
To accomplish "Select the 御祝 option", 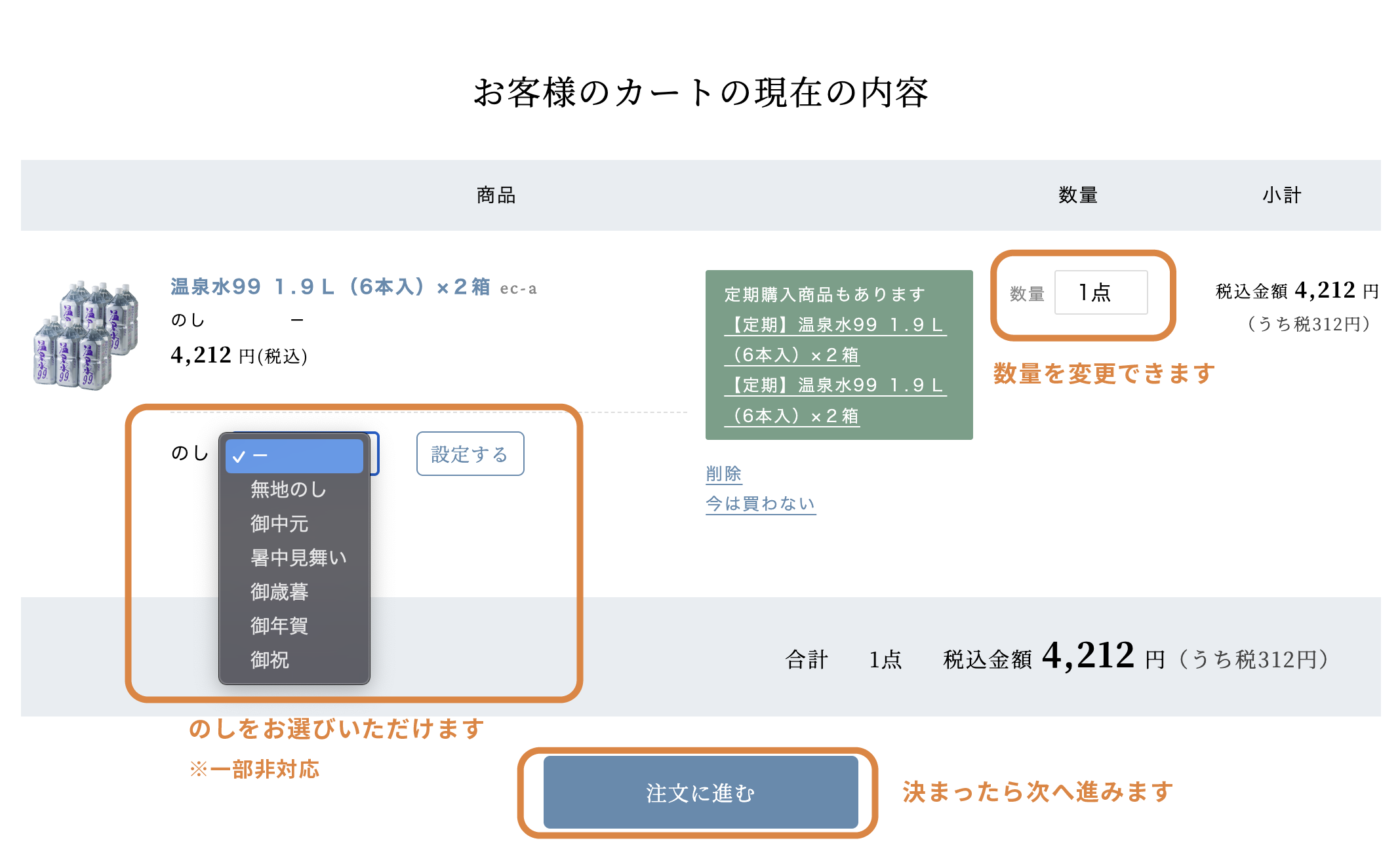I will tap(270, 660).
